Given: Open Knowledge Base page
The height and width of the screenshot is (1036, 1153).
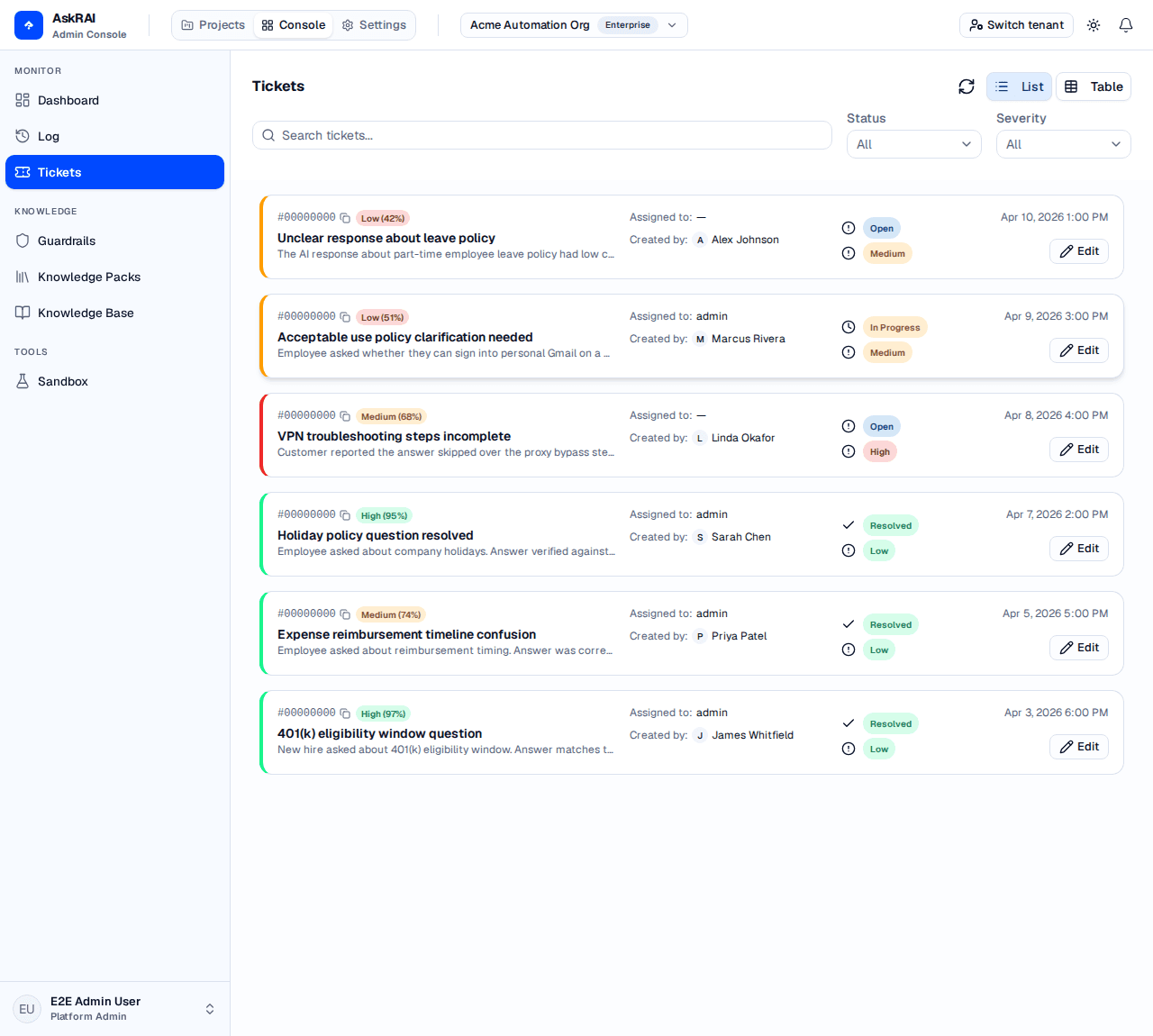Looking at the screenshot, I should 114,313.
